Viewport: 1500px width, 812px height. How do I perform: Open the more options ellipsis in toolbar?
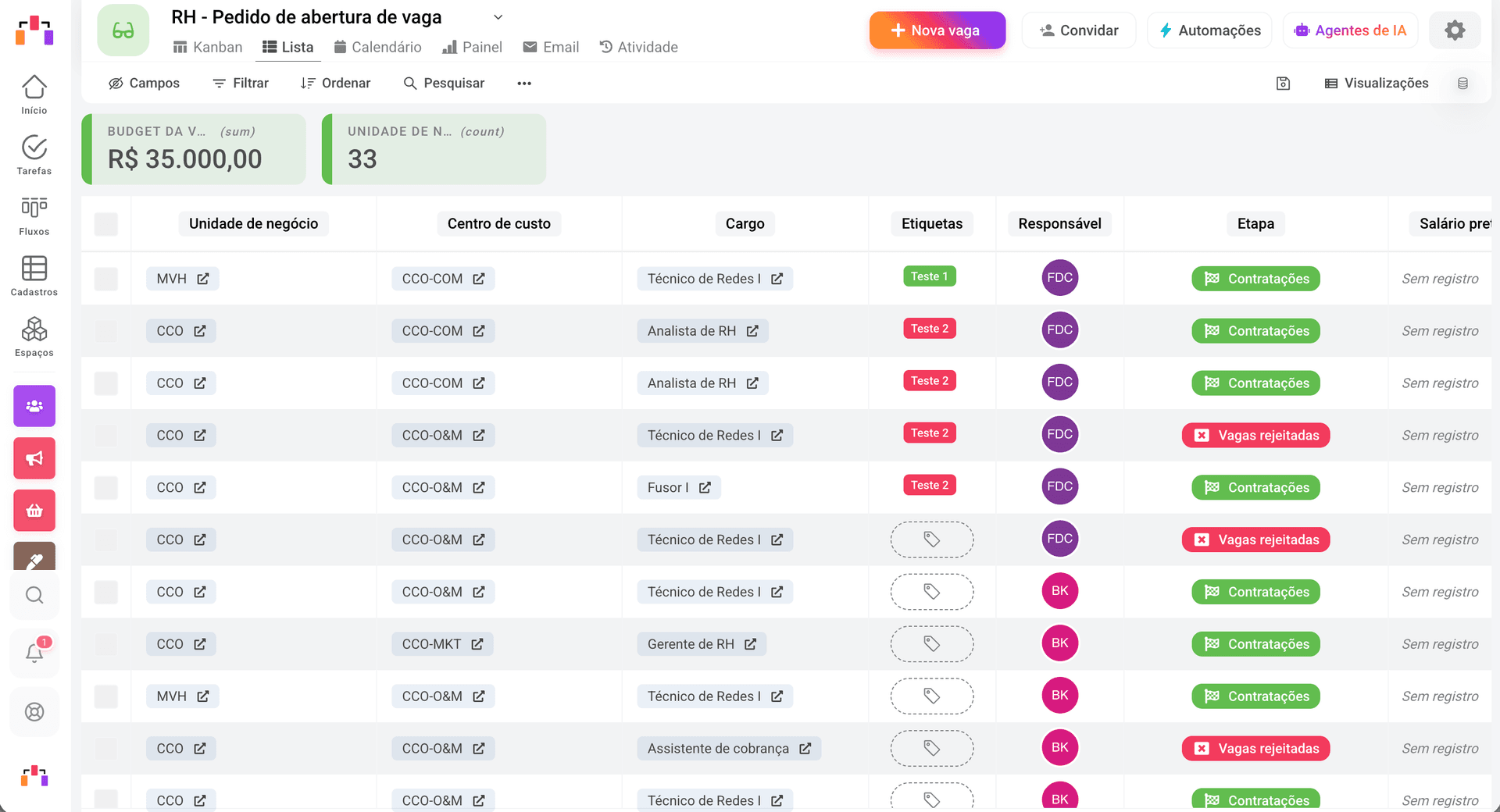524,84
